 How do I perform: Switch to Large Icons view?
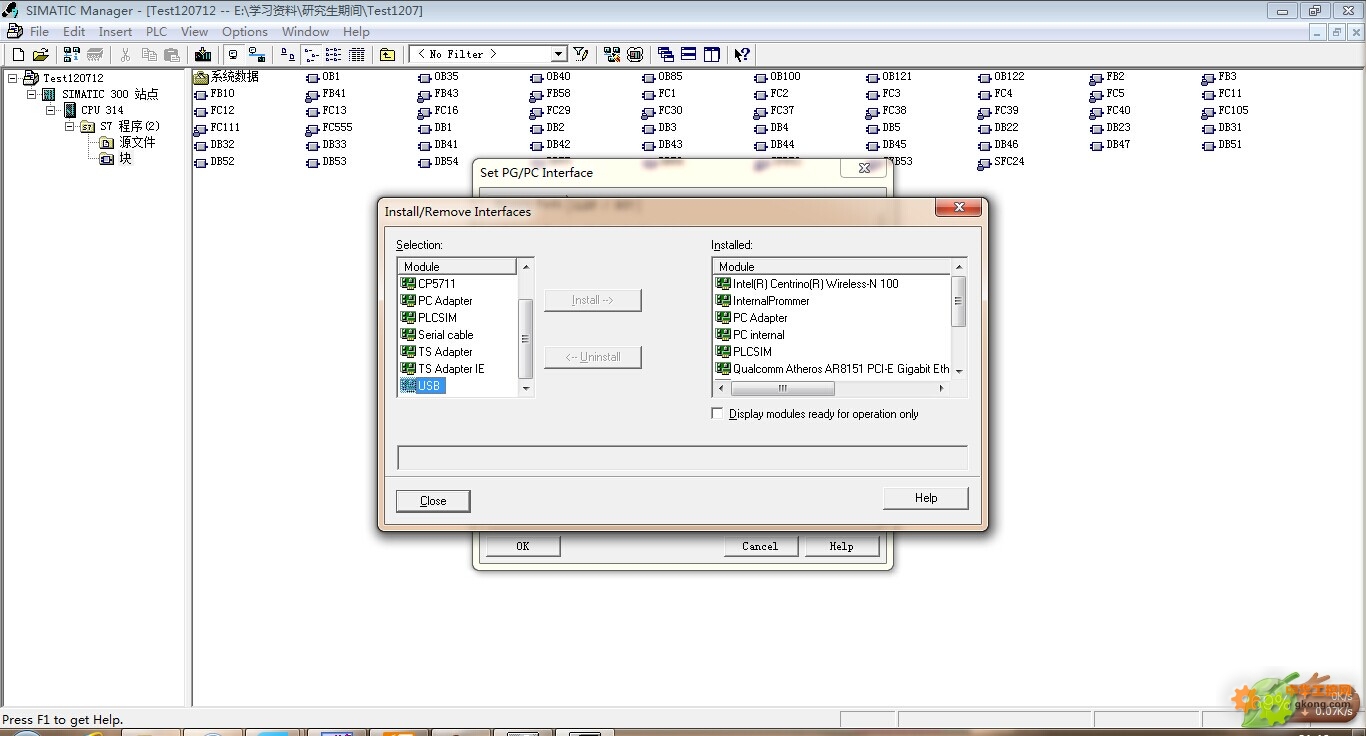pyautogui.click(x=288, y=54)
